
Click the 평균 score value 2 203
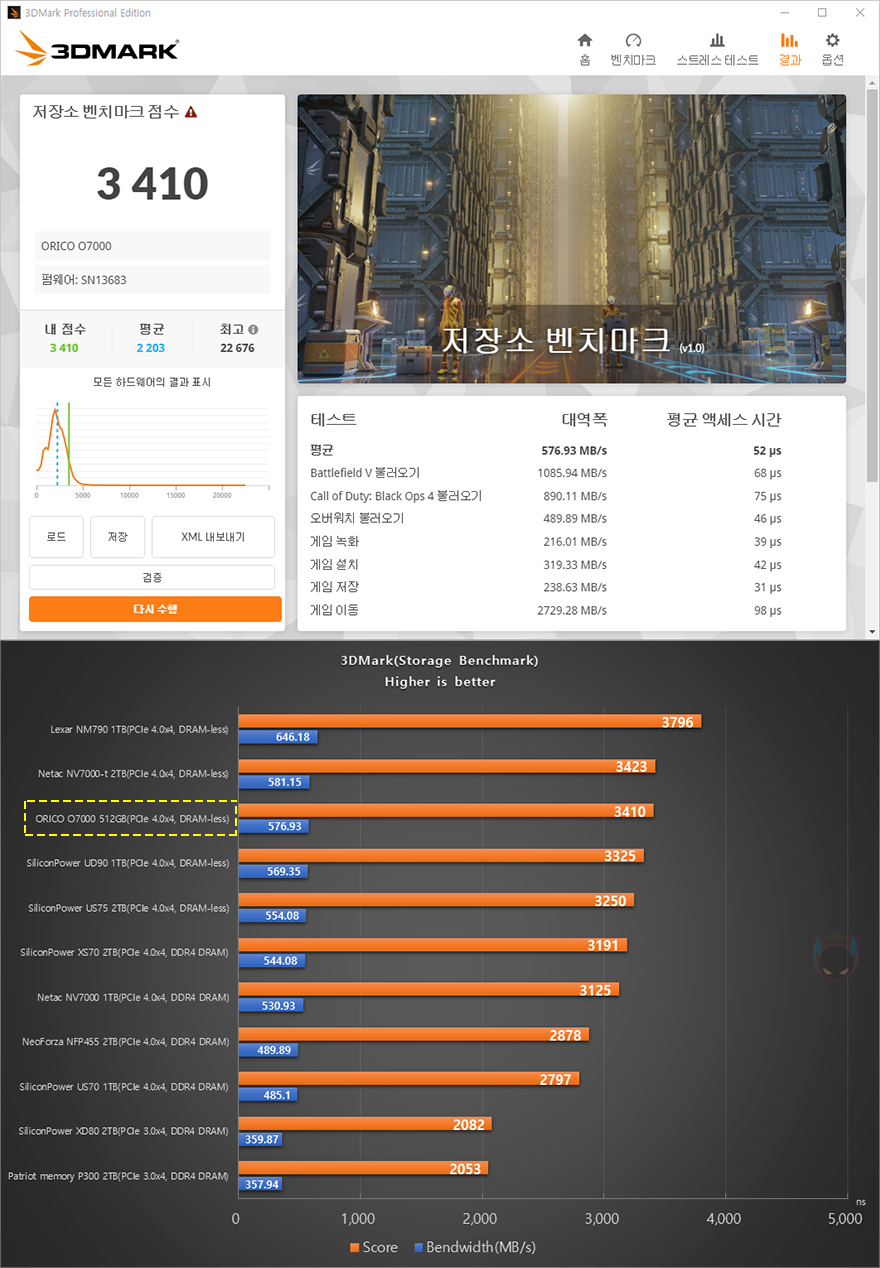point(151,348)
